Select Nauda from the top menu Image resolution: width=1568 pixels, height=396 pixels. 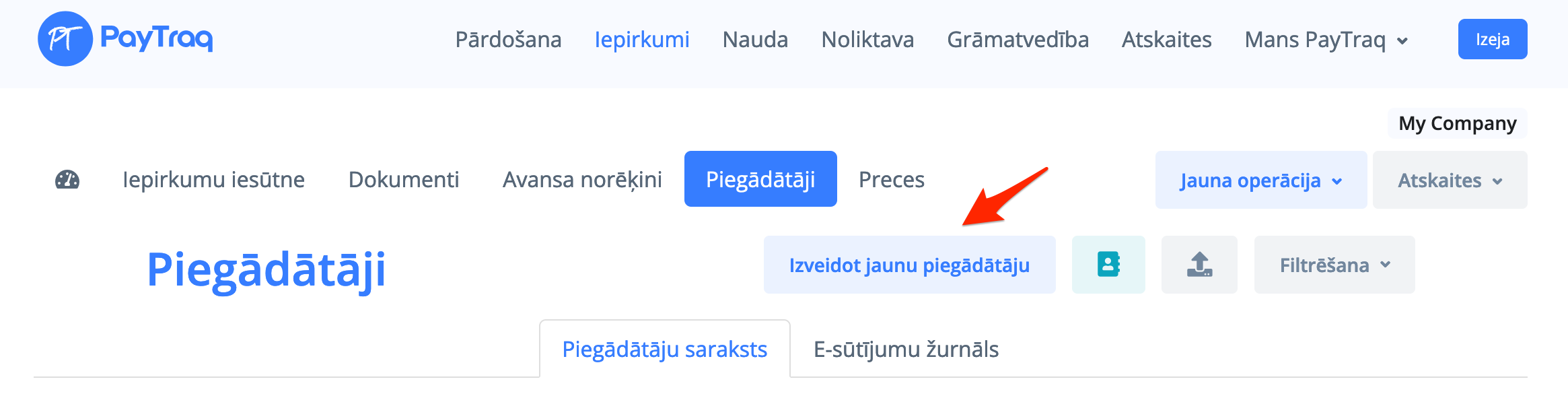click(754, 40)
